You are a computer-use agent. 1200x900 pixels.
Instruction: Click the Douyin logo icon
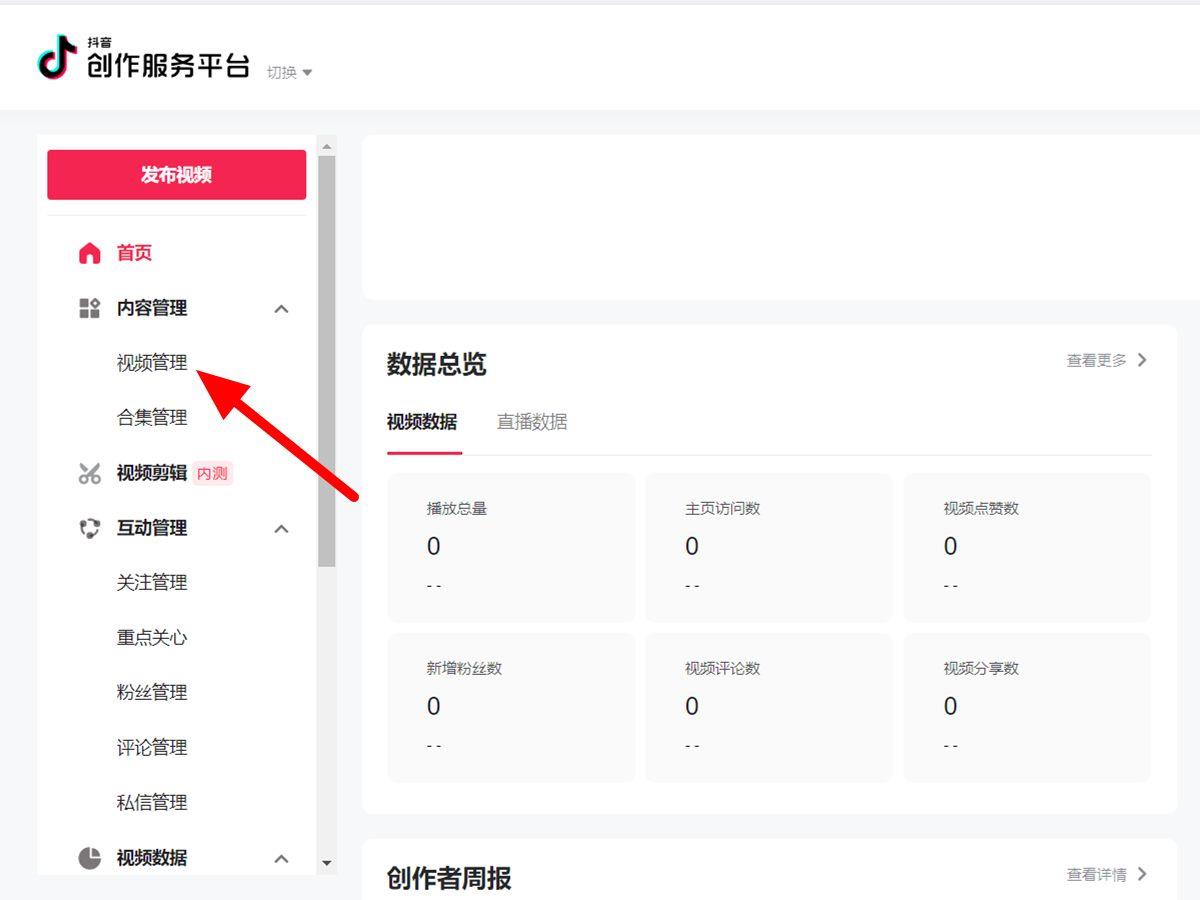click(x=57, y=57)
